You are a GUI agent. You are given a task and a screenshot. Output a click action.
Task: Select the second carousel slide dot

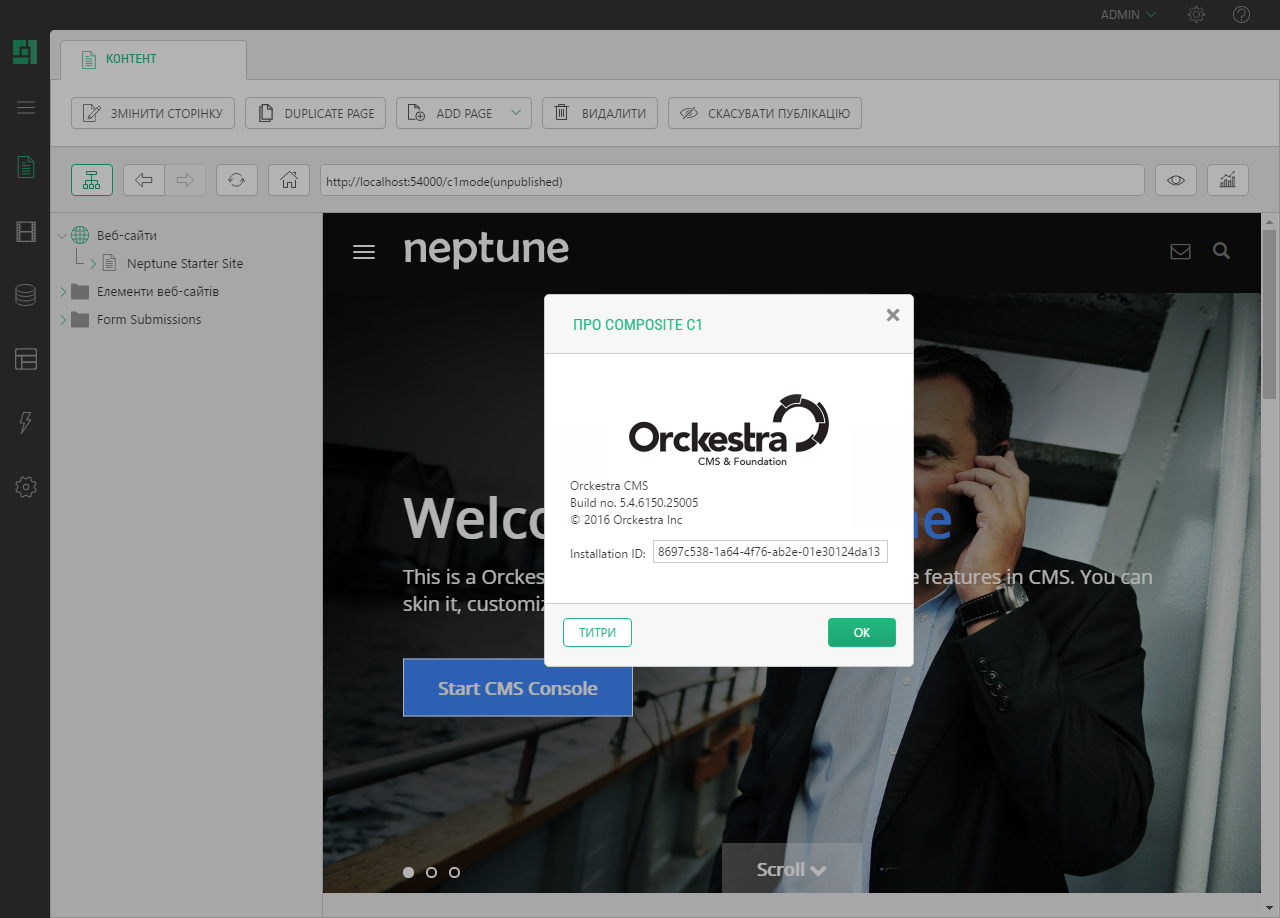pyautogui.click(x=431, y=872)
